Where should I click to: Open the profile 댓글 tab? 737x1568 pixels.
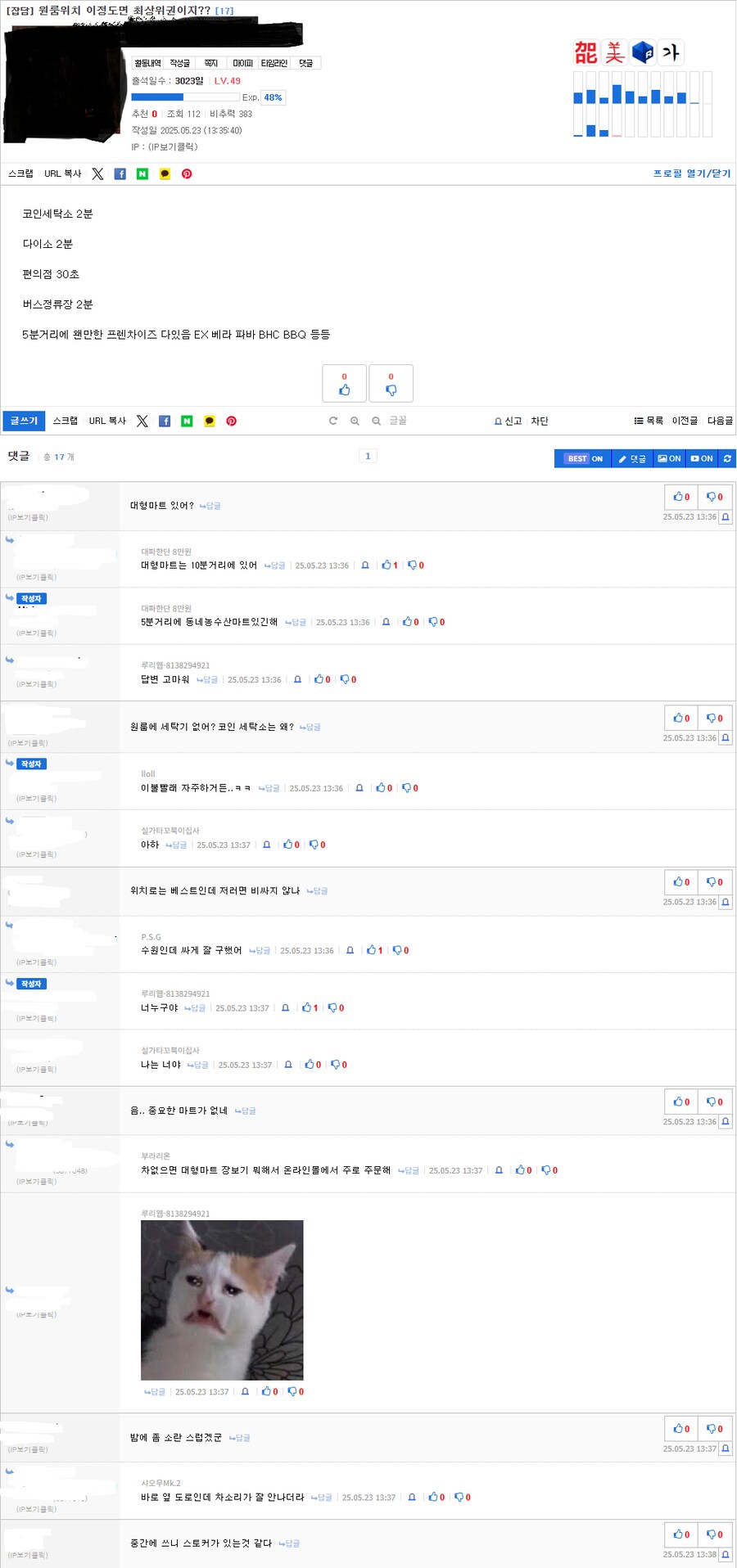pyautogui.click(x=306, y=63)
